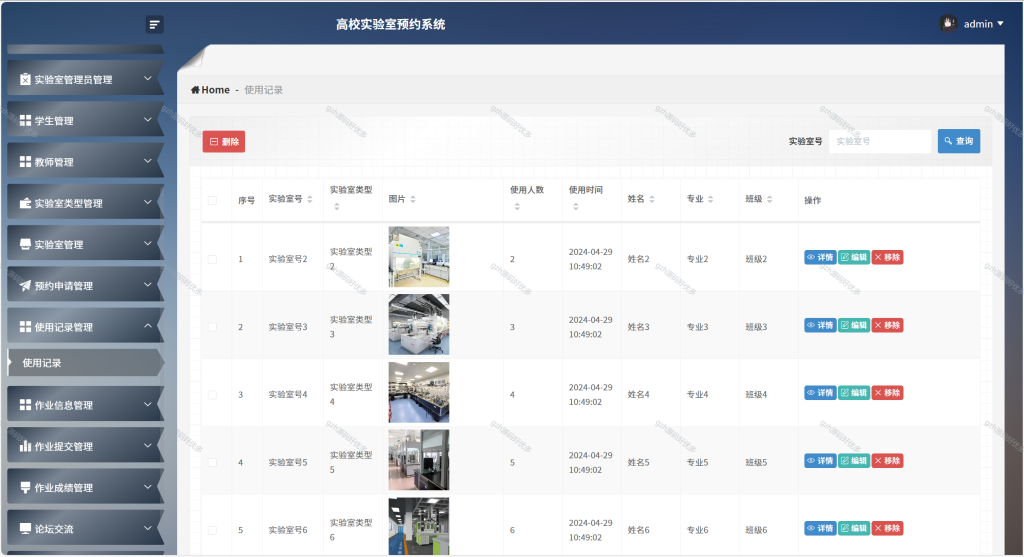Open the 使用记录 submenu item

86,363
